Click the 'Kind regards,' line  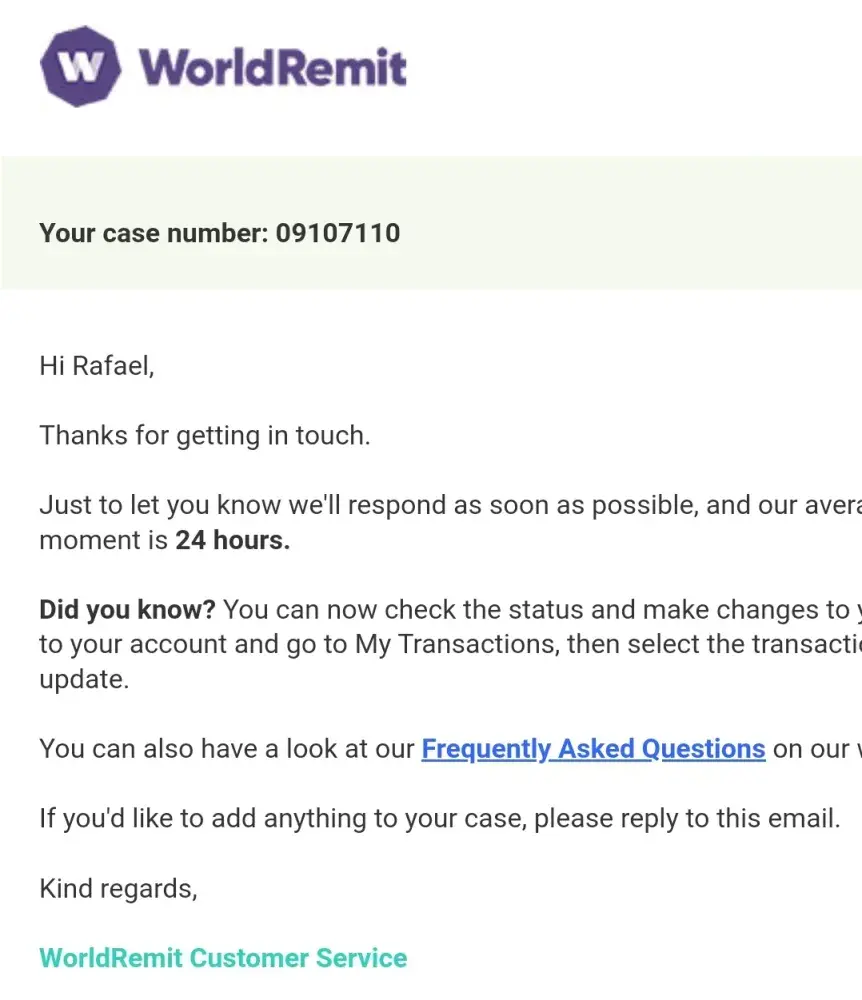[118, 888]
